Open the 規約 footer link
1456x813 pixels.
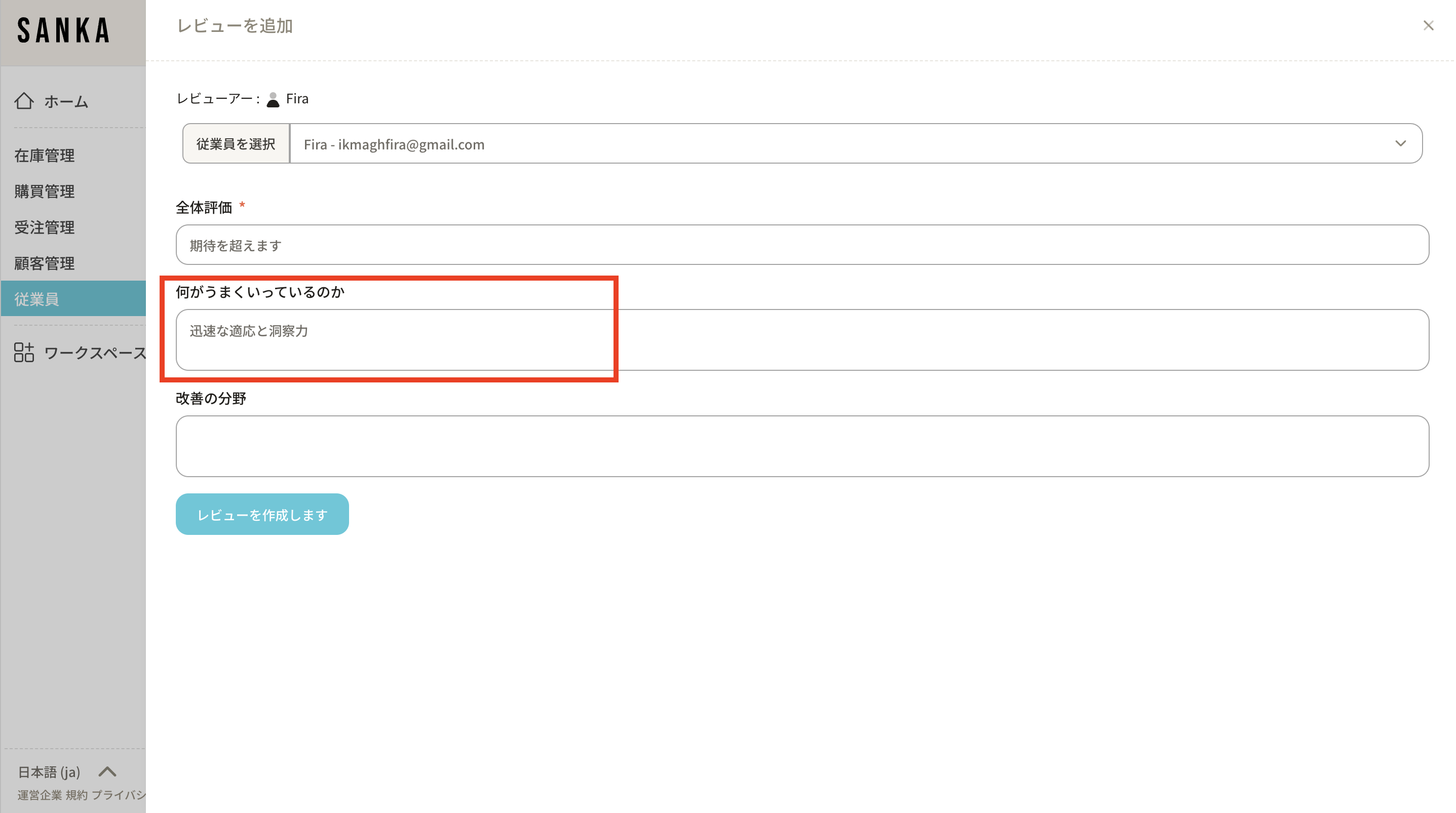pyautogui.click(x=76, y=795)
